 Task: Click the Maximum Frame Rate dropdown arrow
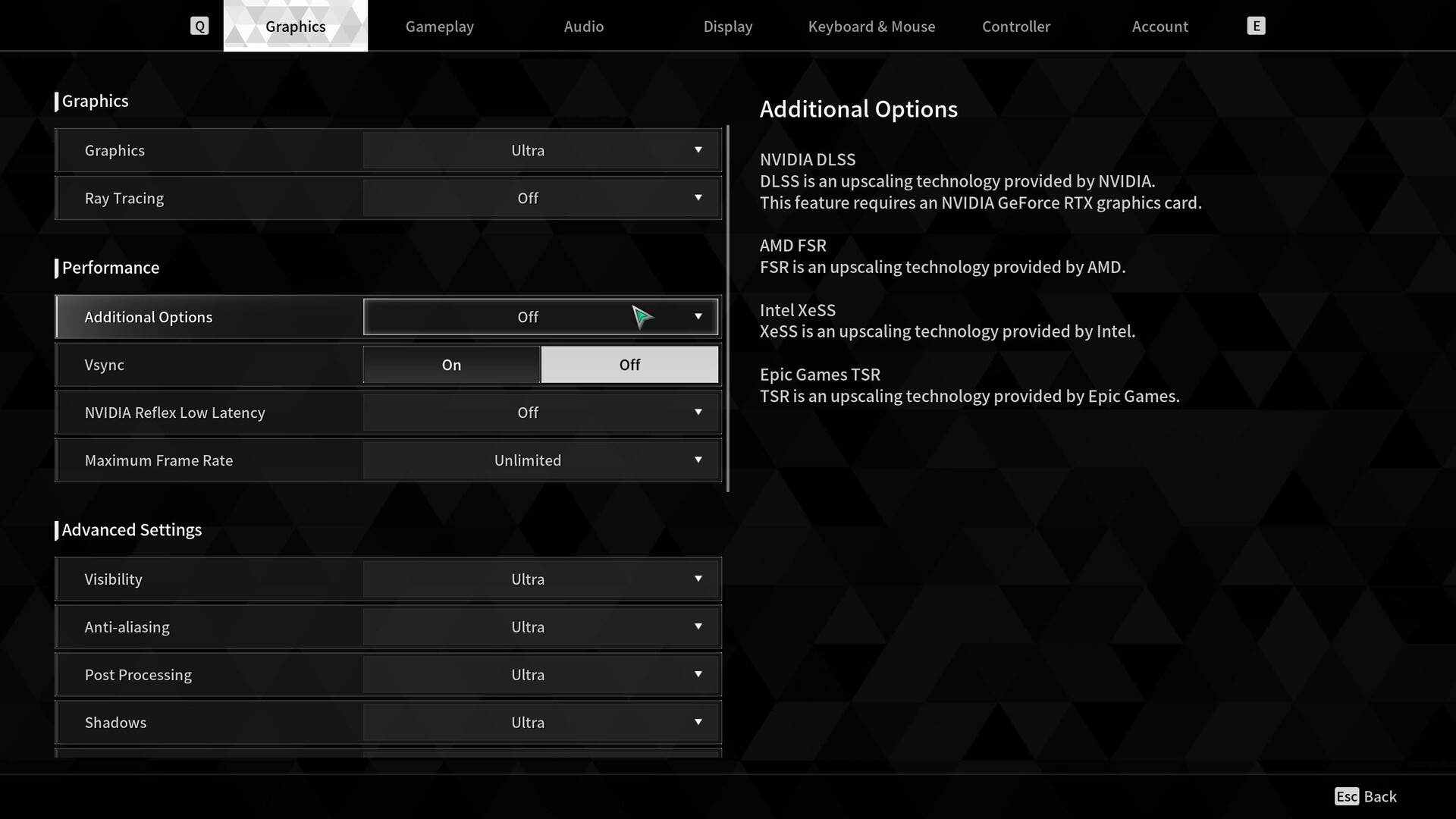coord(698,460)
